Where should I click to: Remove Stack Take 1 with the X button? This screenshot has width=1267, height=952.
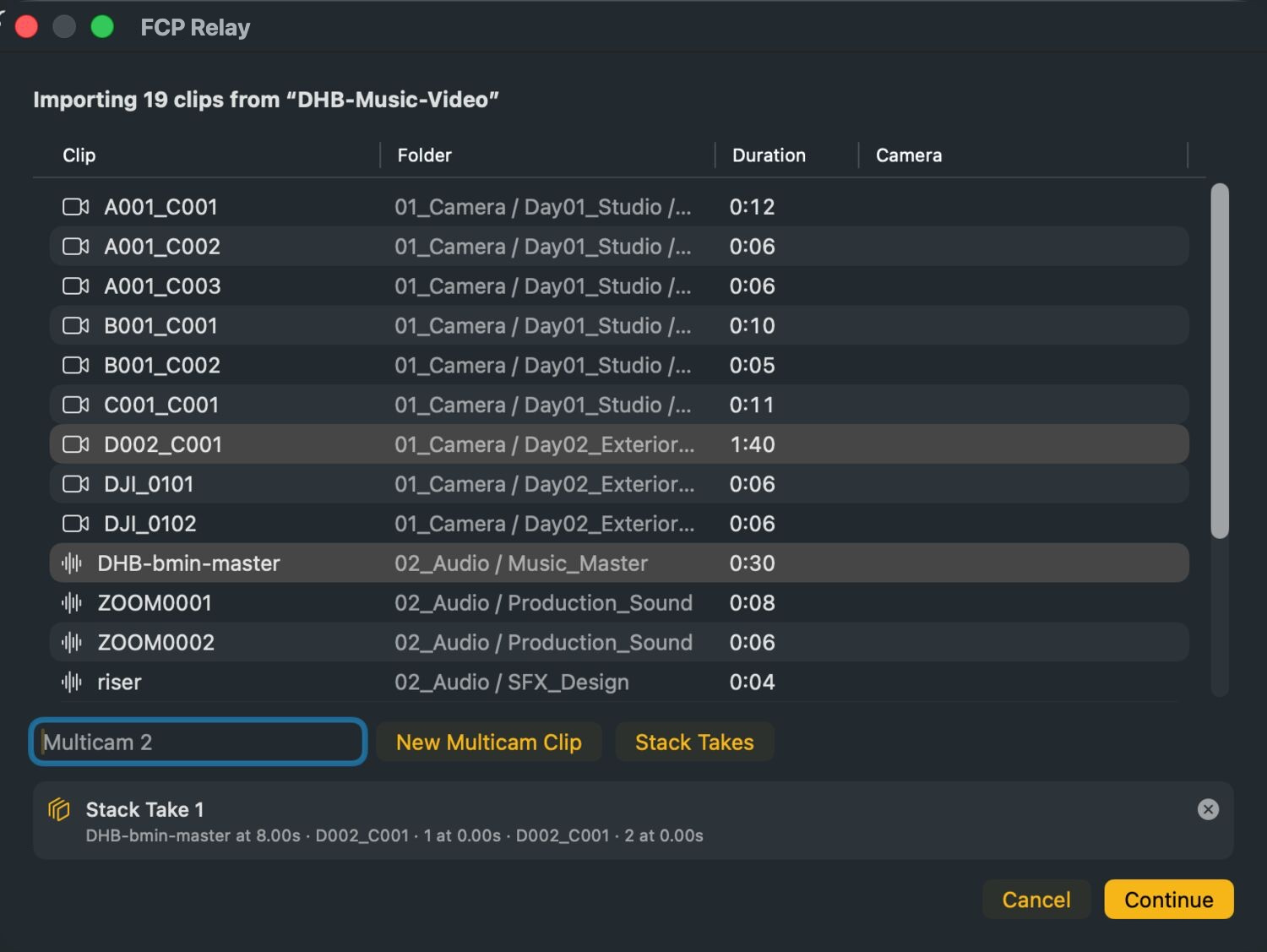click(x=1208, y=809)
